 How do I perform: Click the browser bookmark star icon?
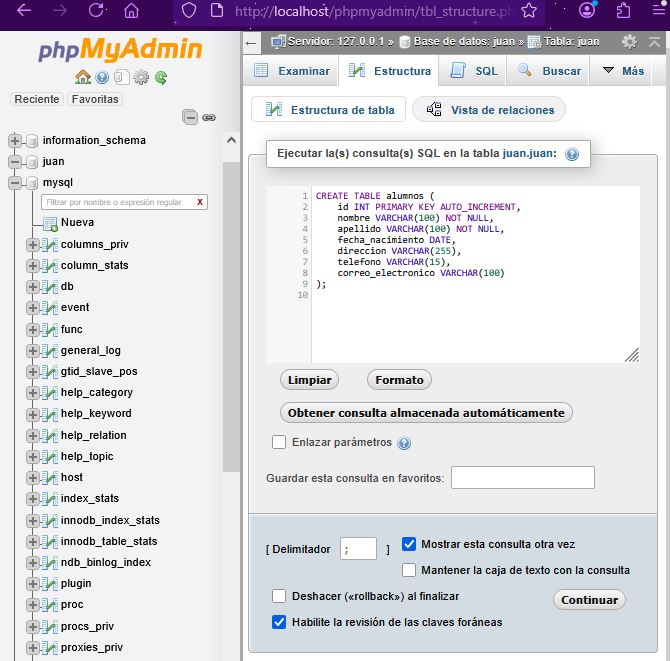(x=529, y=11)
